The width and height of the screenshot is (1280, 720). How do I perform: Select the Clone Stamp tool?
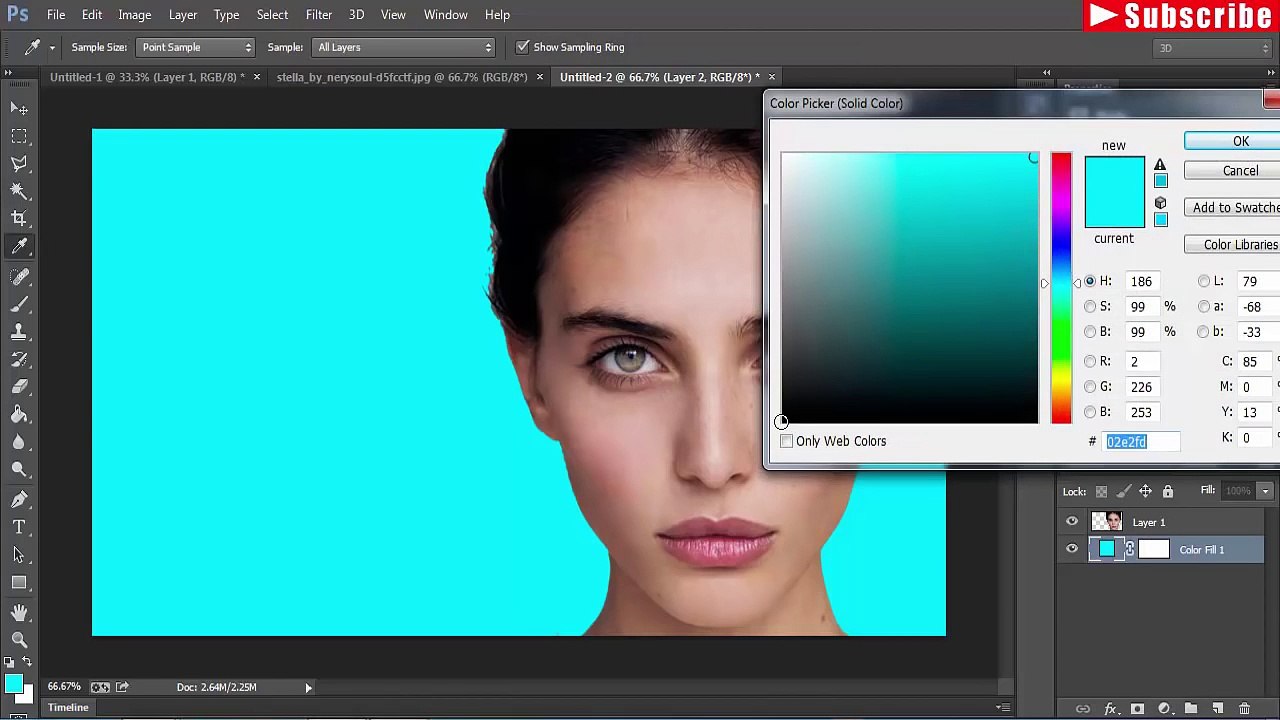19,331
